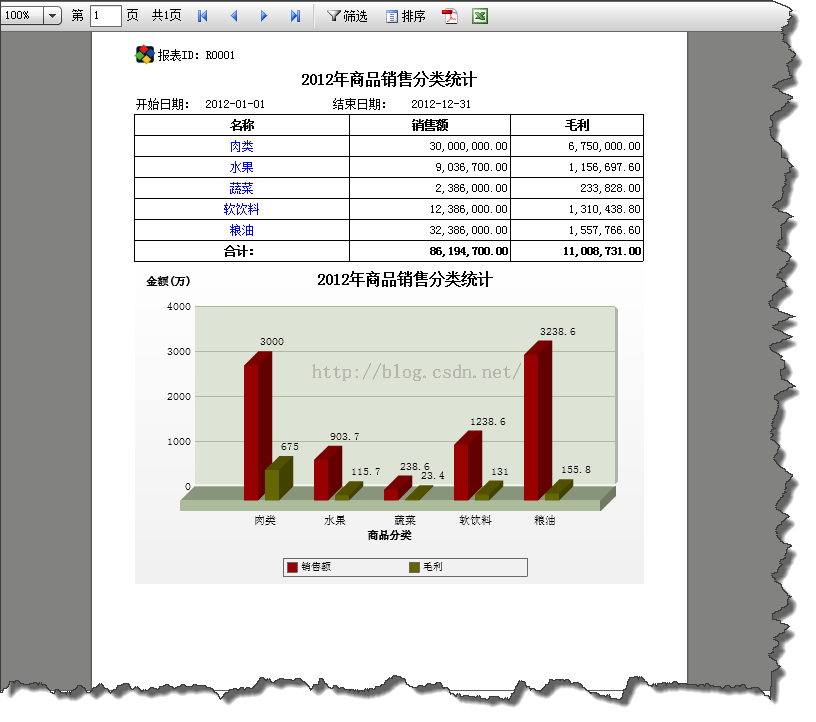Go to previous page arrow
This screenshot has height=722, width=816.
[x=234, y=16]
